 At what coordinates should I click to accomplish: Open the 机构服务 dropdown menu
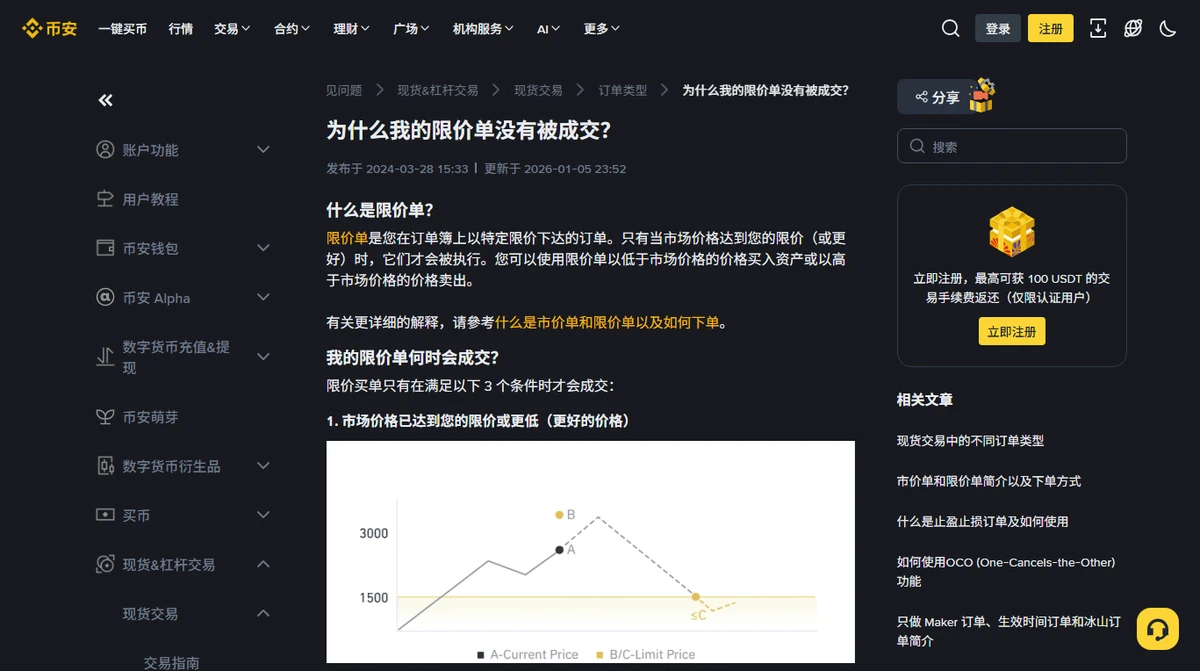(x=484, y=29)
